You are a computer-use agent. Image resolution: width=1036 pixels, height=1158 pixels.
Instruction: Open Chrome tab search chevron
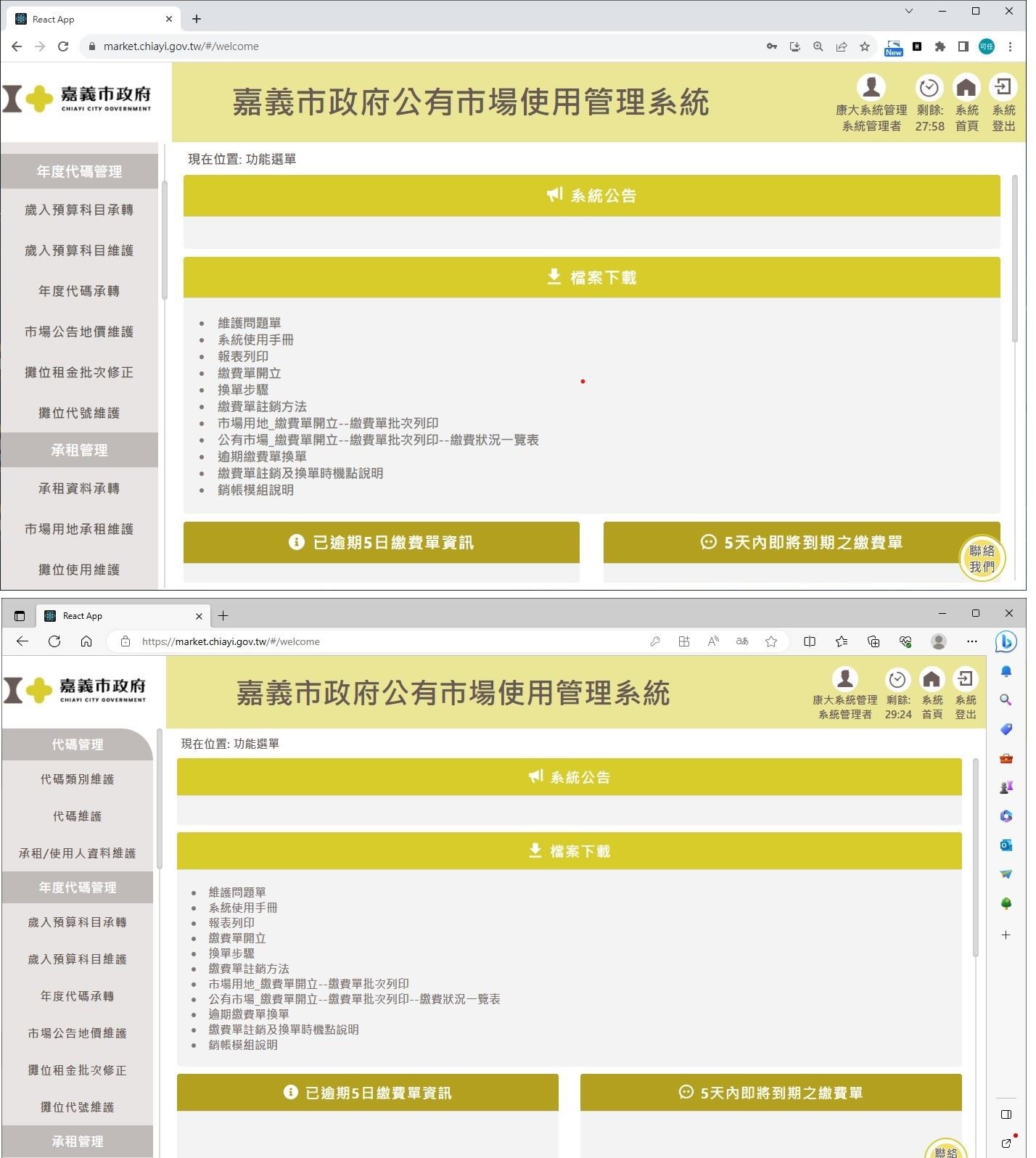coord(908,11)
